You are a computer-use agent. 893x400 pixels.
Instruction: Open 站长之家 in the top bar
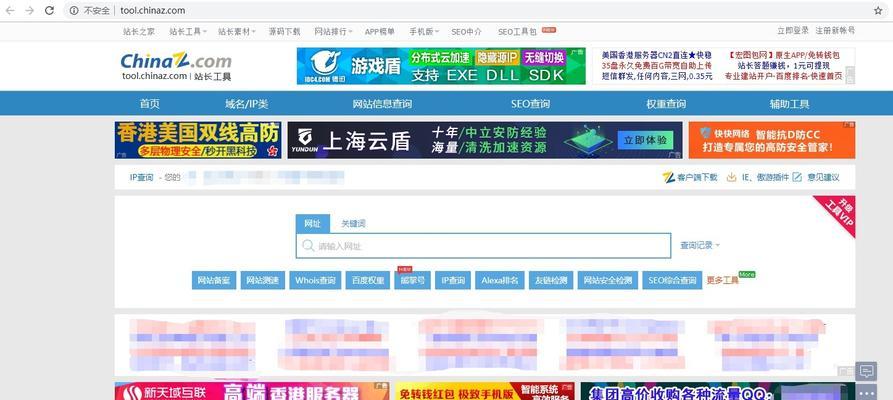[138, 32]
